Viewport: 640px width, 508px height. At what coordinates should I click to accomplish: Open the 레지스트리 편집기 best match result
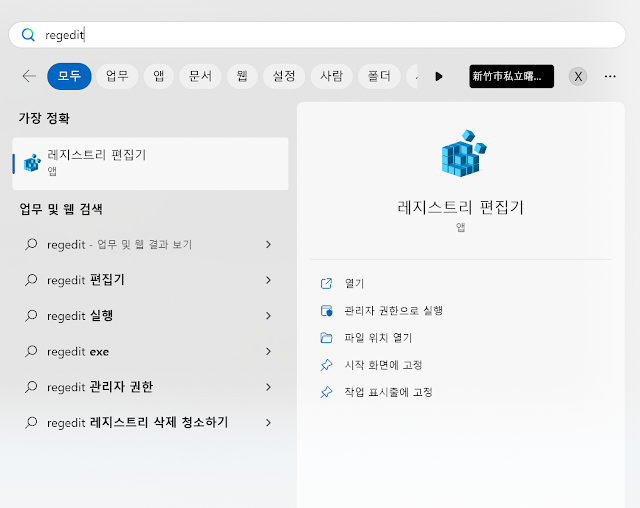click(x=150, y=164)
